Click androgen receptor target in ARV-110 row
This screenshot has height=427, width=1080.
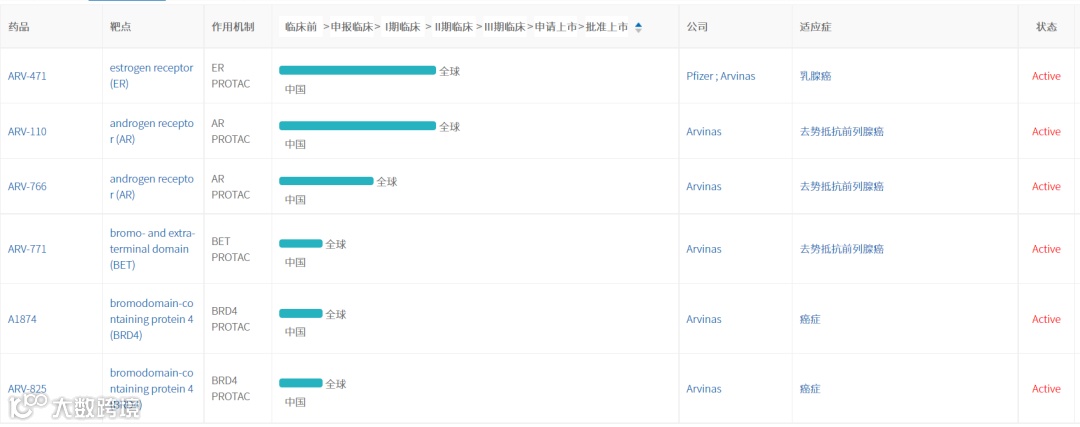(152, 132)
